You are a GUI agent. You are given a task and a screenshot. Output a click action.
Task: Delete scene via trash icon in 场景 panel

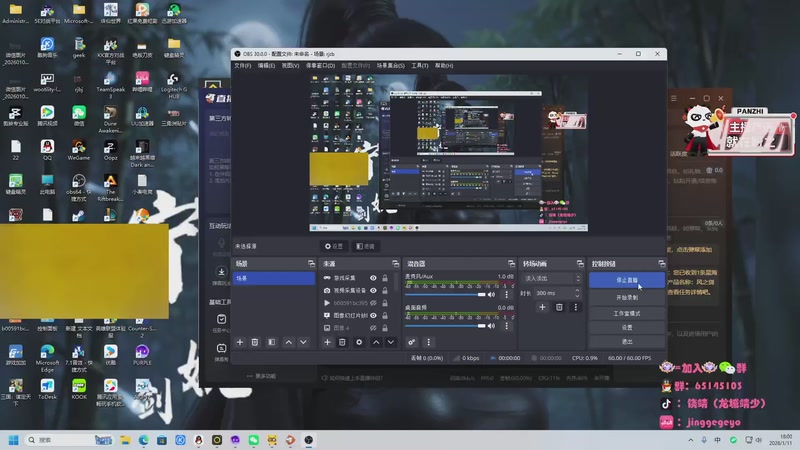(x=255, y=342)
